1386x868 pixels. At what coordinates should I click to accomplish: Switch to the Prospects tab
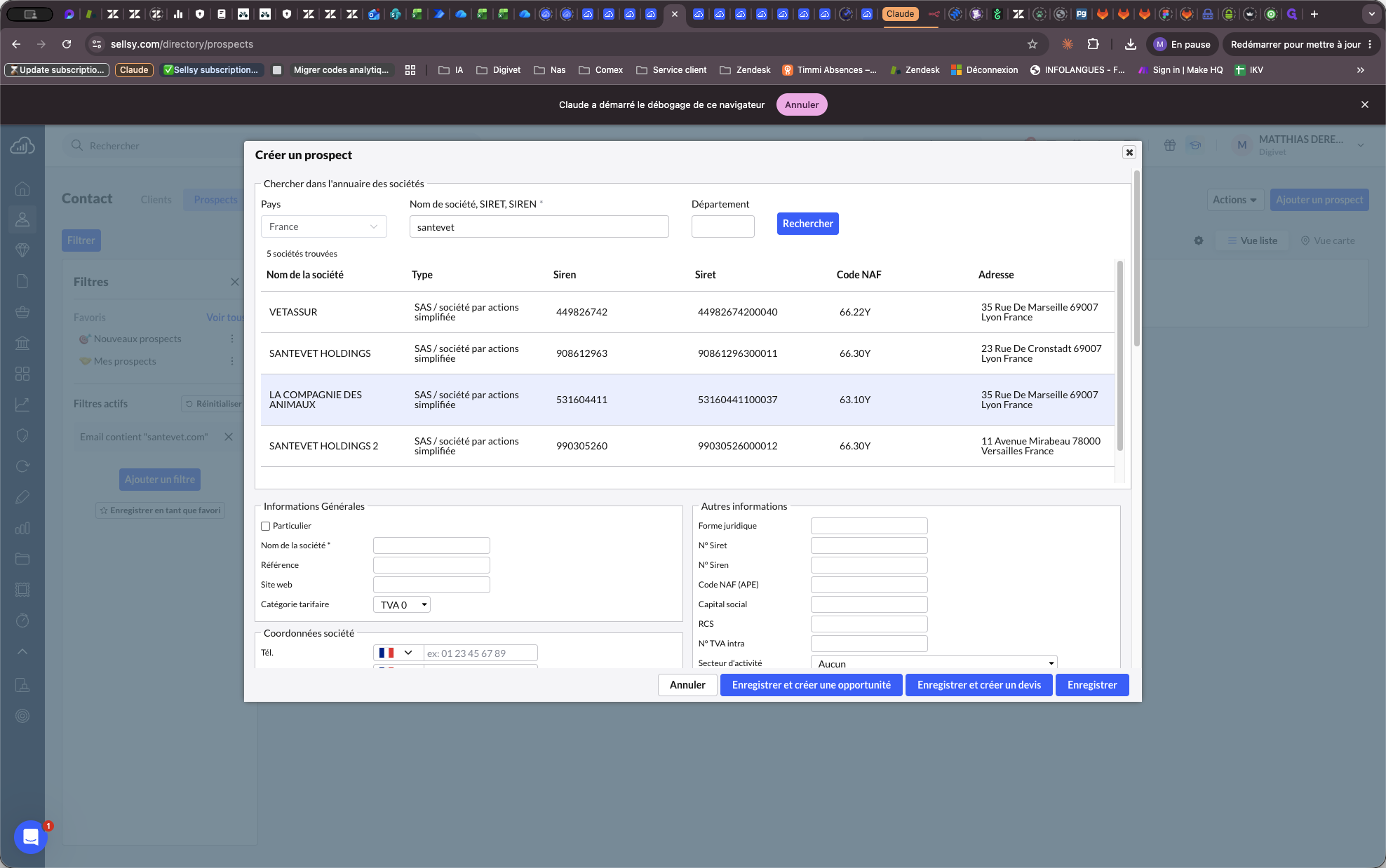click(x=215, y=200)
